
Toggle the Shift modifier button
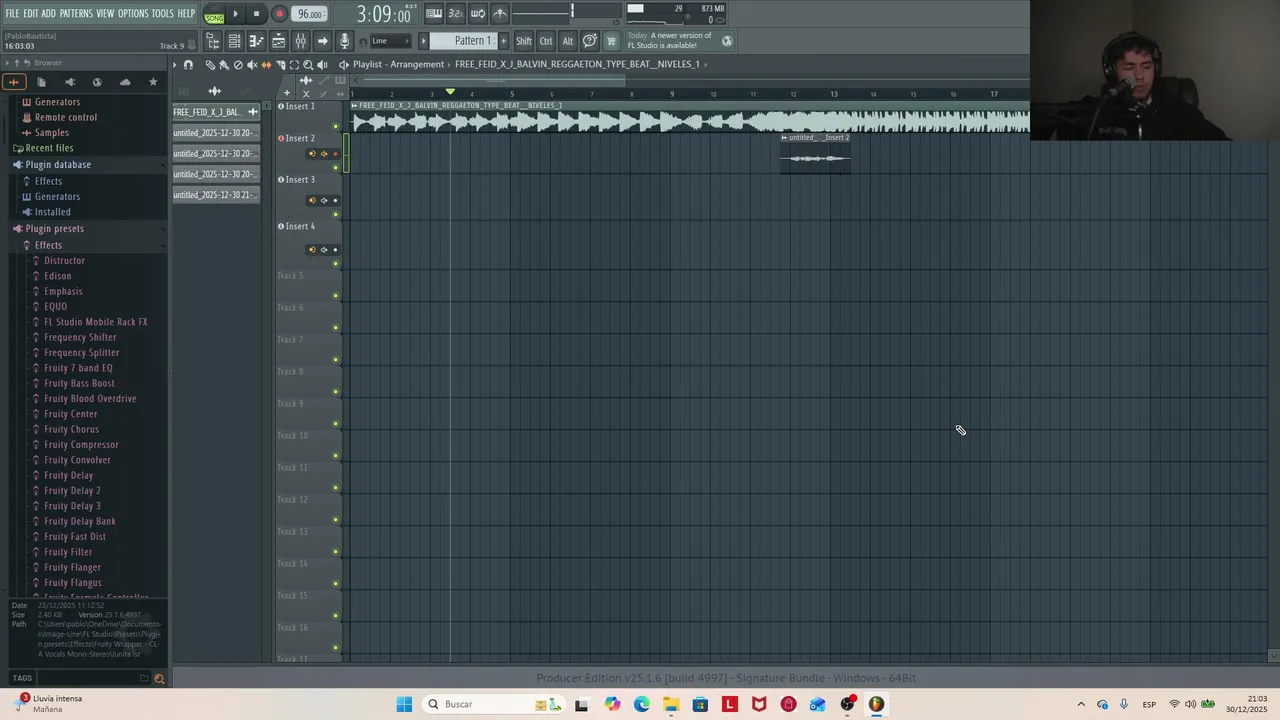tap(523, 41)
